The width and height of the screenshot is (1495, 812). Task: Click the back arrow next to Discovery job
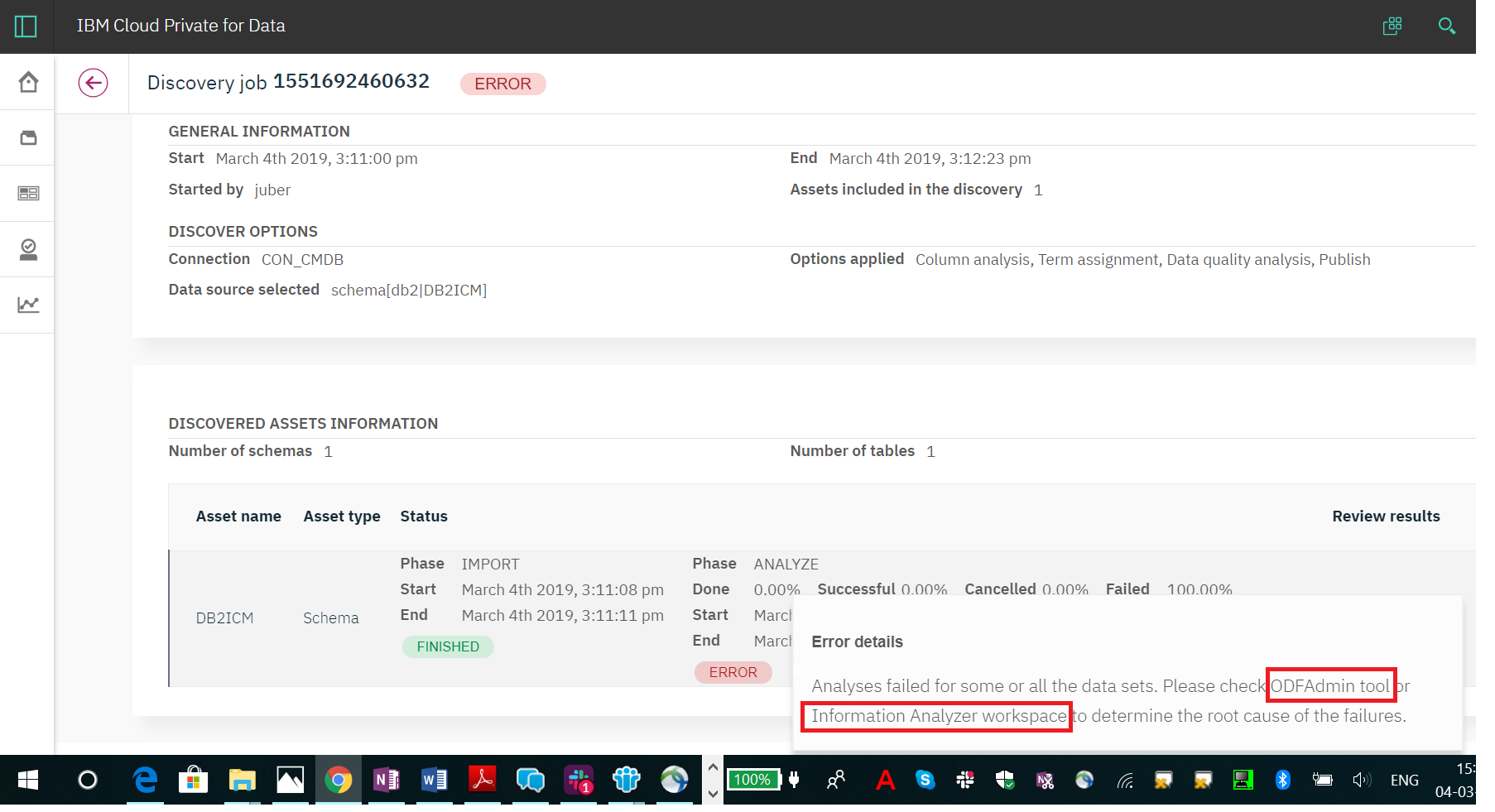[x=93, y=83]
